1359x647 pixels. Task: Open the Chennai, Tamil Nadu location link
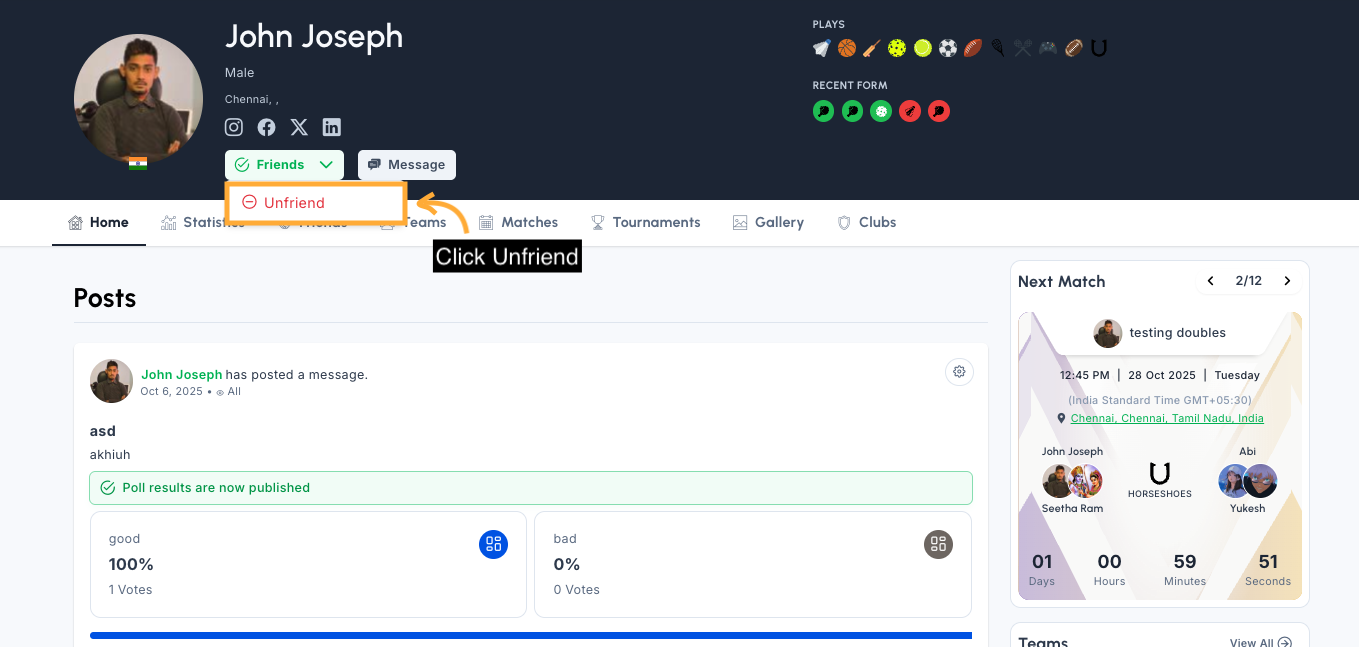tap(1166, 418)
